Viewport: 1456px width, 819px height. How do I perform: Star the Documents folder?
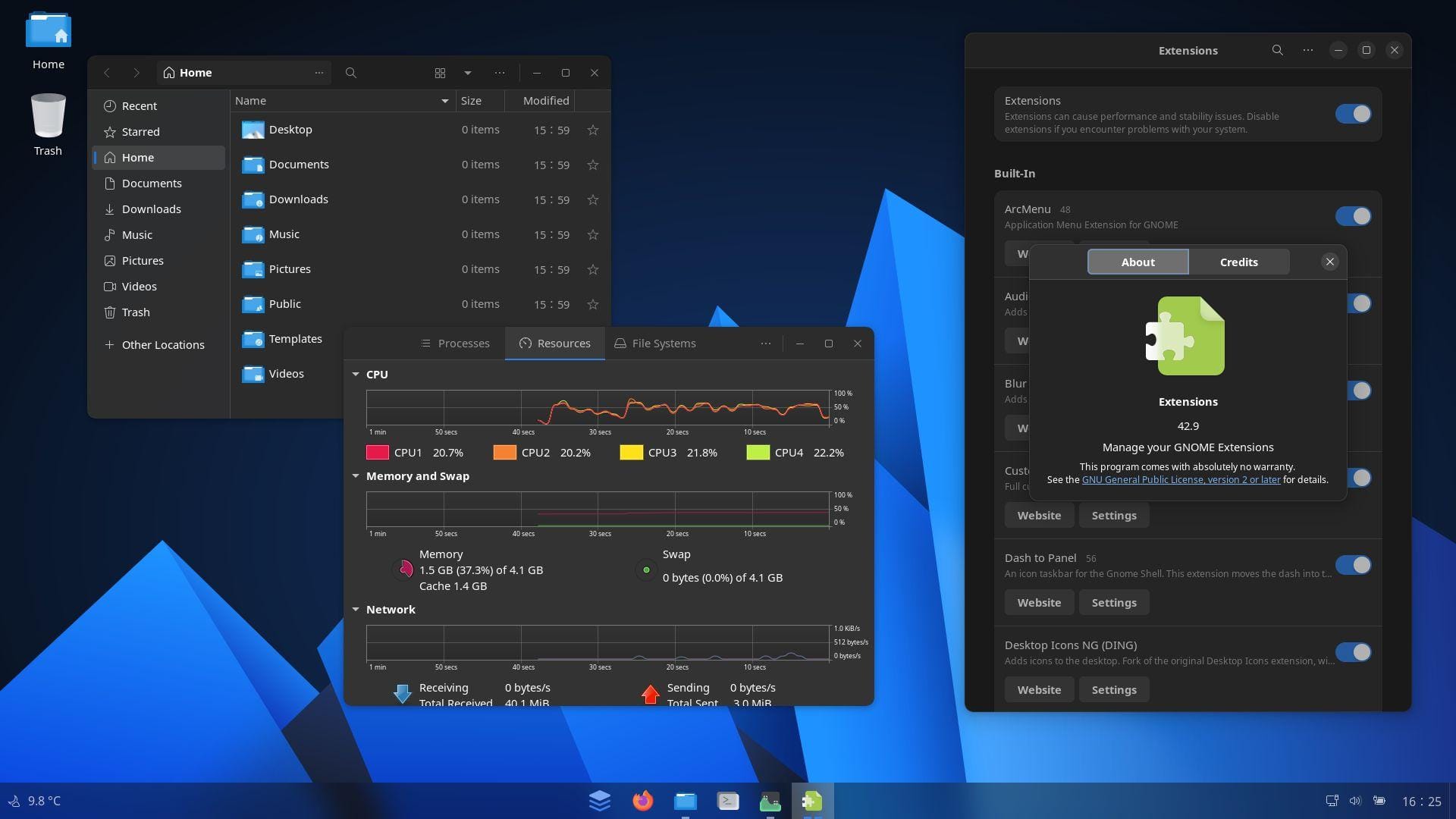pyautogui.click(x=592, y=165)
